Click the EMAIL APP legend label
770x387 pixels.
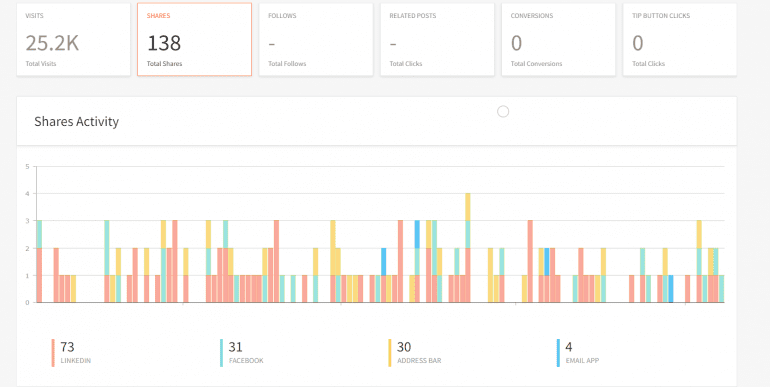582,360
